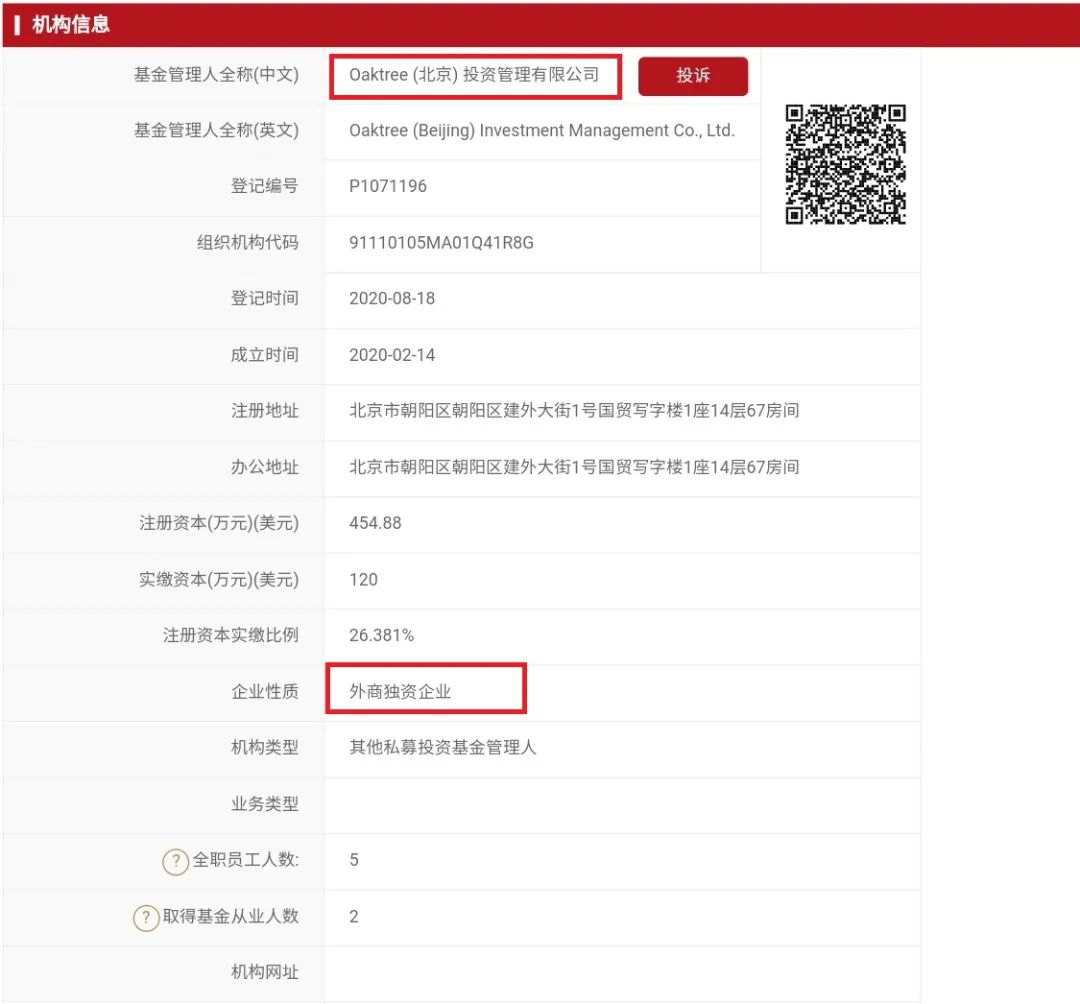
Task: Click the QR code image
Action: (x=845, y=164)
